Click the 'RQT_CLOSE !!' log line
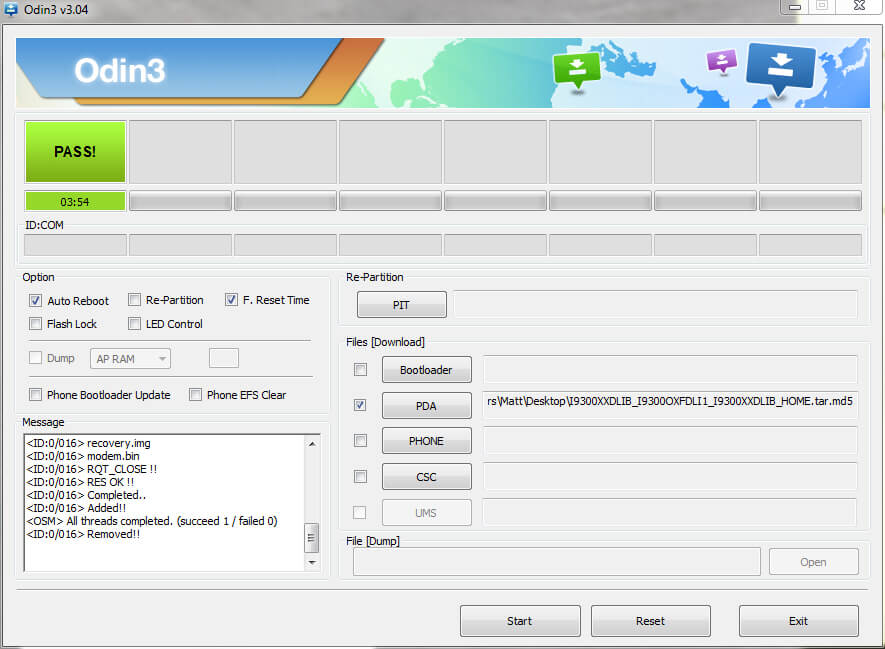 (92, 469)
